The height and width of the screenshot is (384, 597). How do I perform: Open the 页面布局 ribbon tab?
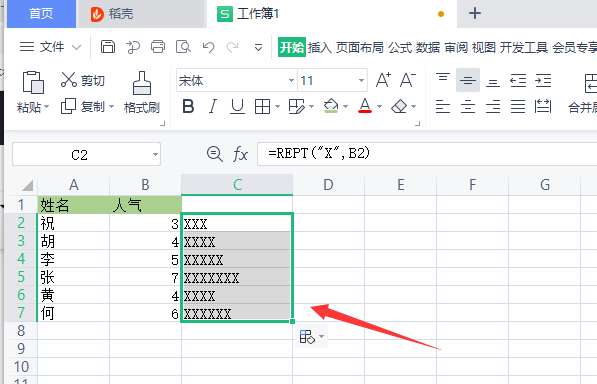[x=359, y=48]
